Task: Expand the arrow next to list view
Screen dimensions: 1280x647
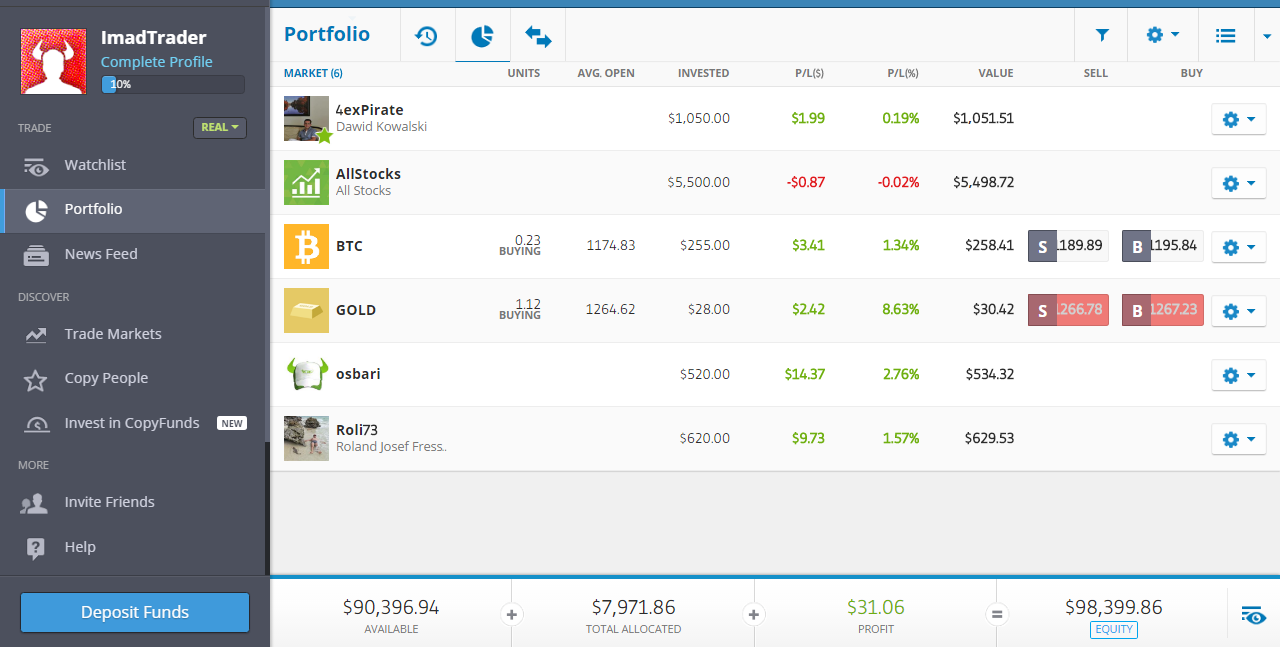Action: (x=1266, y=36)
